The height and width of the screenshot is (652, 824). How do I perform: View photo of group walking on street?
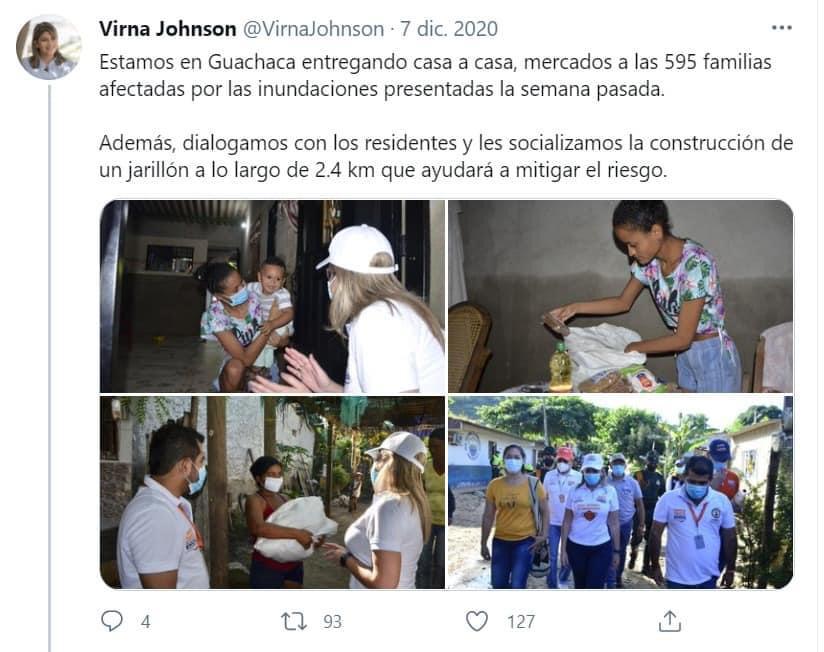(x=620, y=492)
